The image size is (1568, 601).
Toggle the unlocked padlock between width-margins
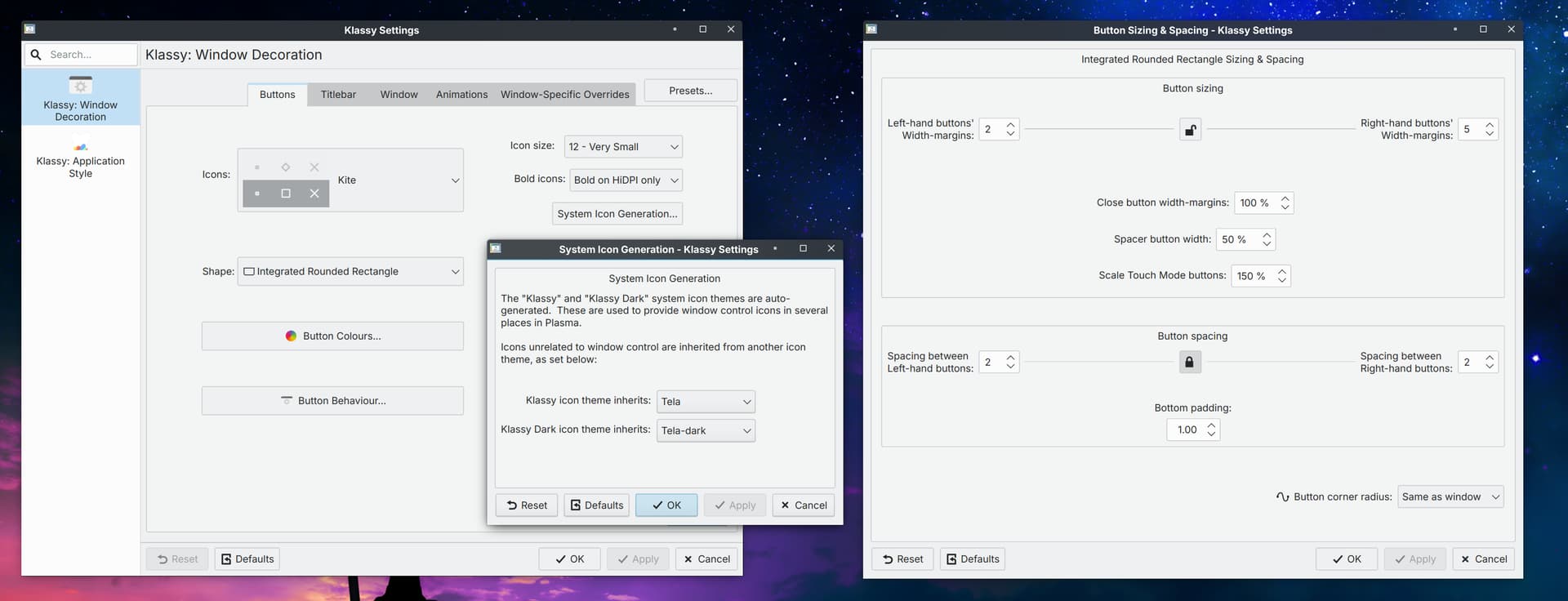coord(1190,130)
